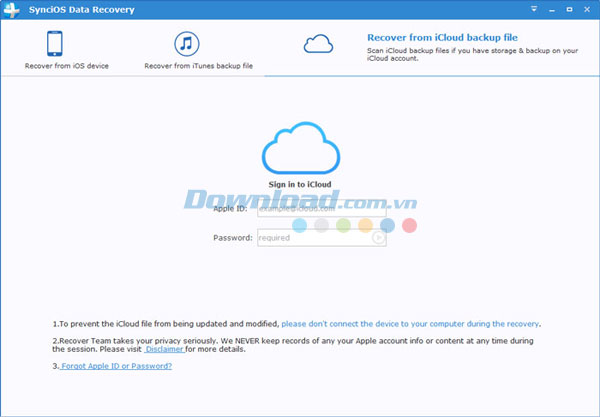Click the blue don't connect the device notice
This screenshot has height=417, width=600.
coord(410,324)
